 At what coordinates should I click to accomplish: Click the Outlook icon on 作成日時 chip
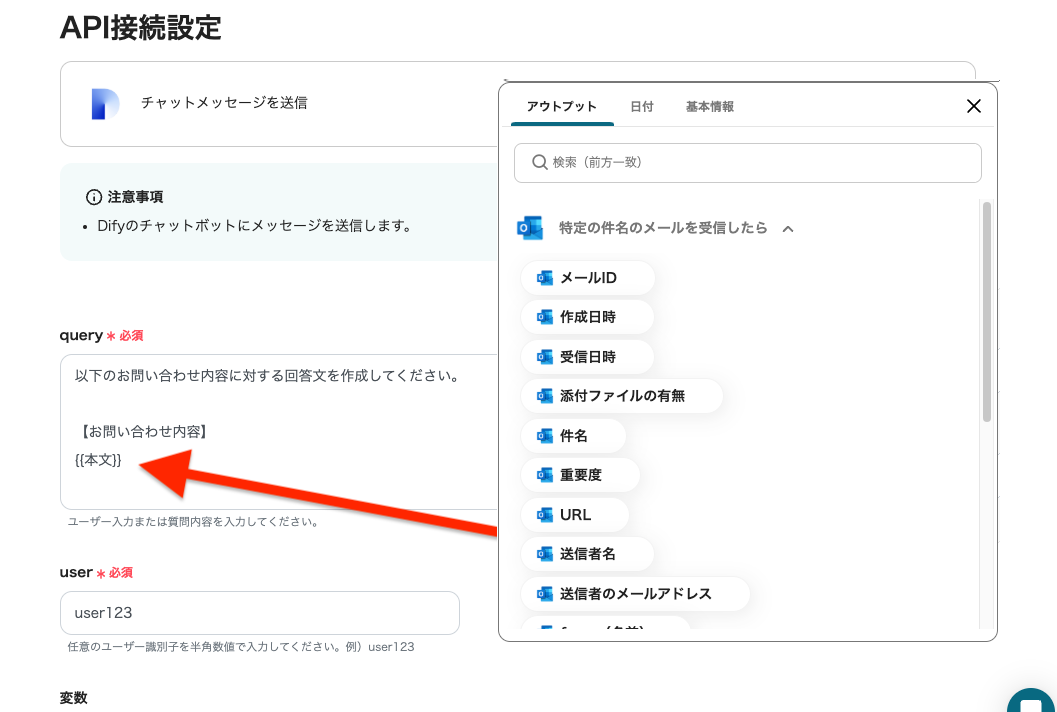(545, 317)
